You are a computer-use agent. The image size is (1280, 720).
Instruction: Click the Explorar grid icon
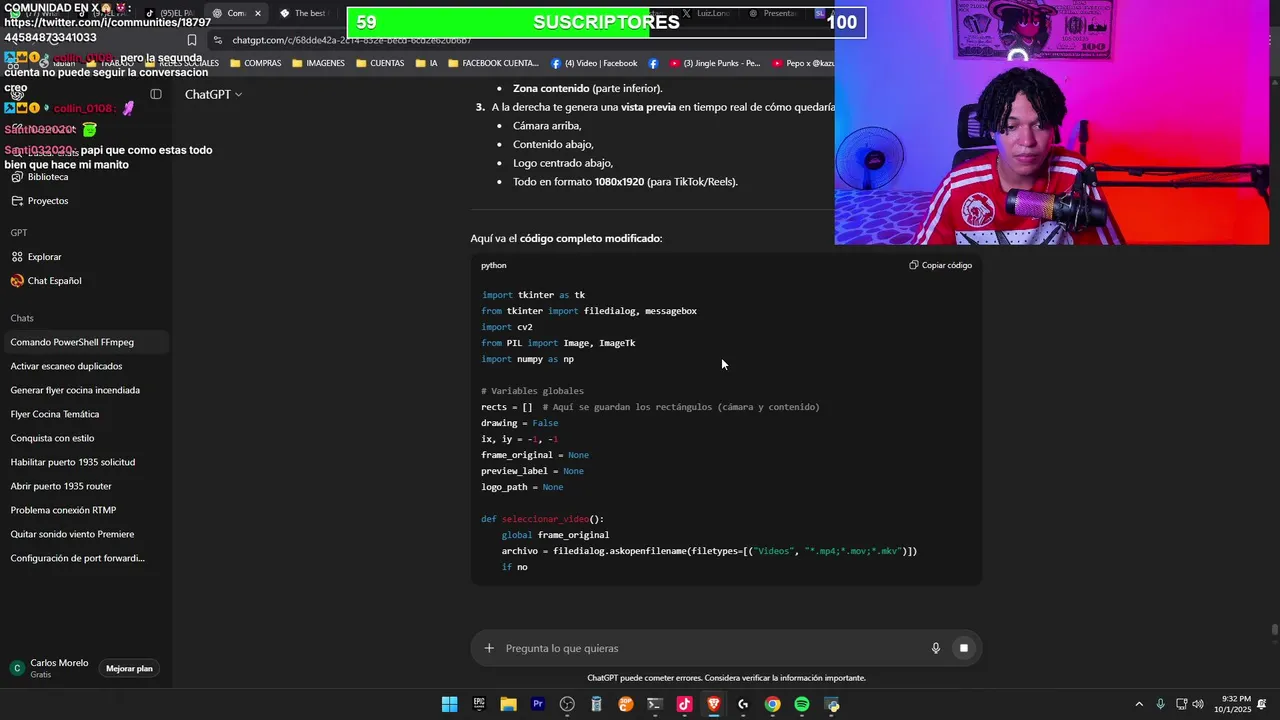coord(17,257)
